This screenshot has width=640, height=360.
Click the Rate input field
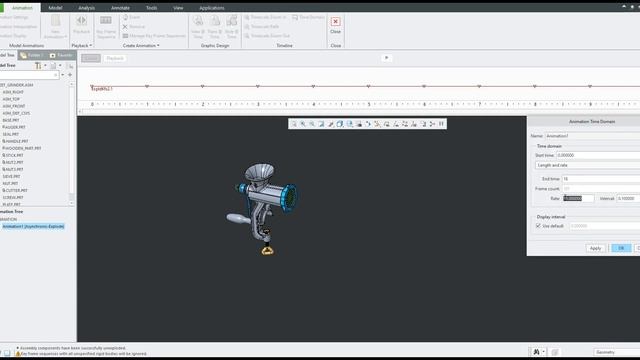click(x=578, y=198)
